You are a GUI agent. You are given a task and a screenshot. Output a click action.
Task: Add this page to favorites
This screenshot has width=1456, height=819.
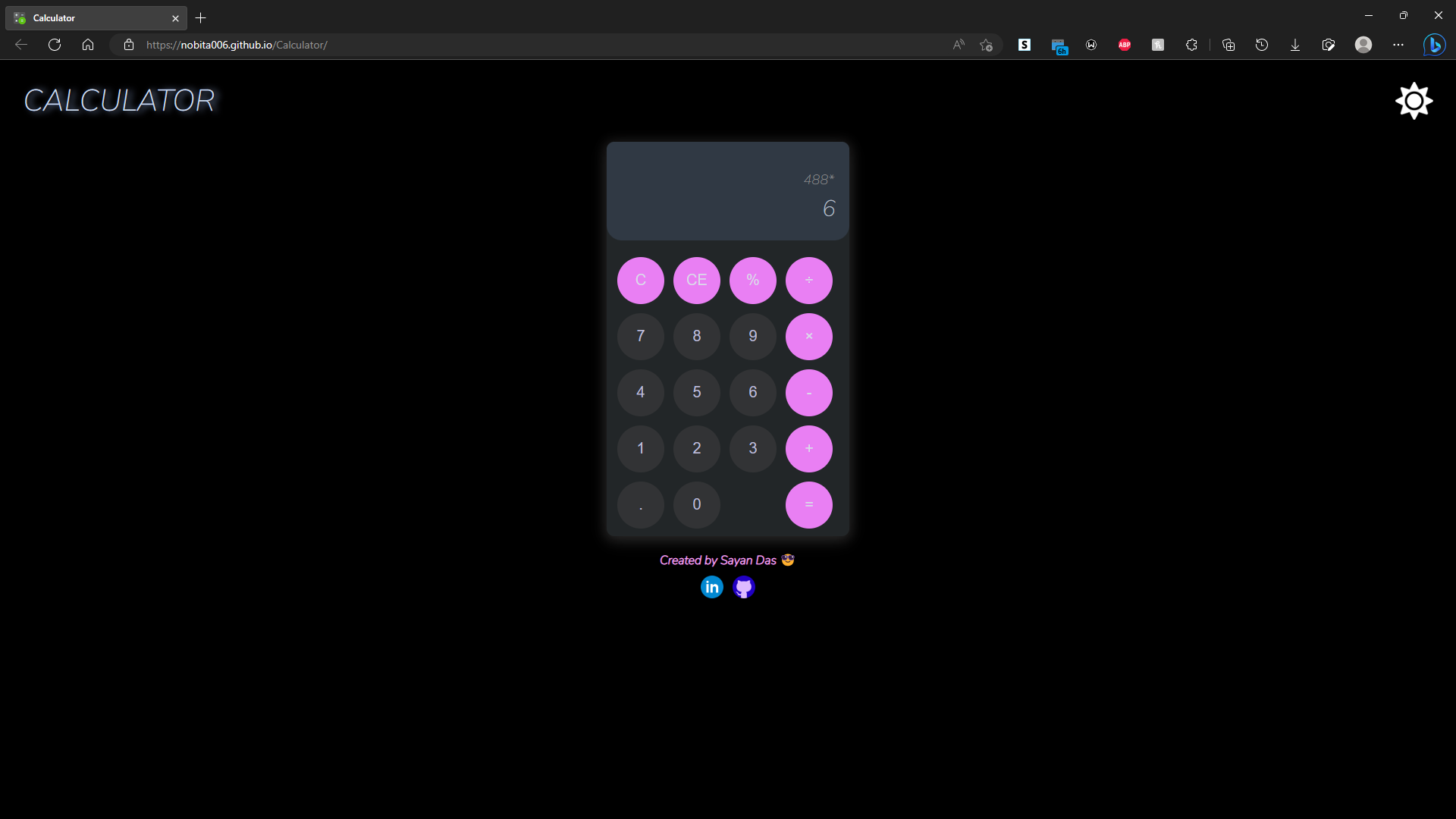click(986, 45)
